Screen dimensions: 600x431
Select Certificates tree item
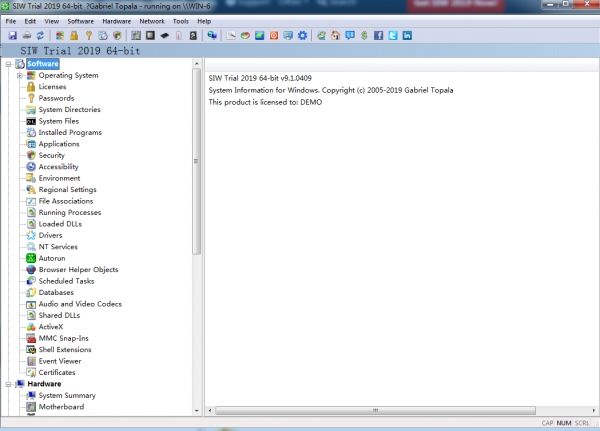click(57, 373)
